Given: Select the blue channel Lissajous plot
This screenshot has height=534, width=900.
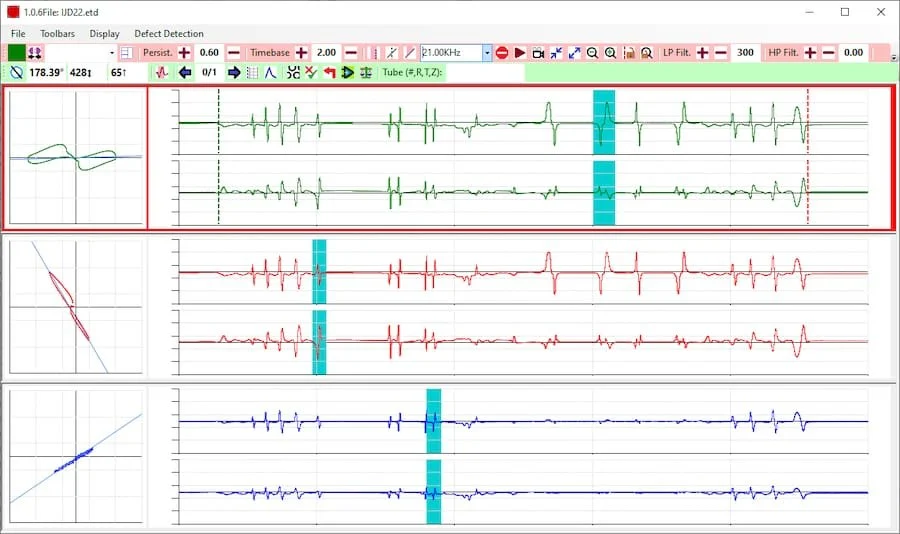Looking at the screenshot, I should [76, 456].
